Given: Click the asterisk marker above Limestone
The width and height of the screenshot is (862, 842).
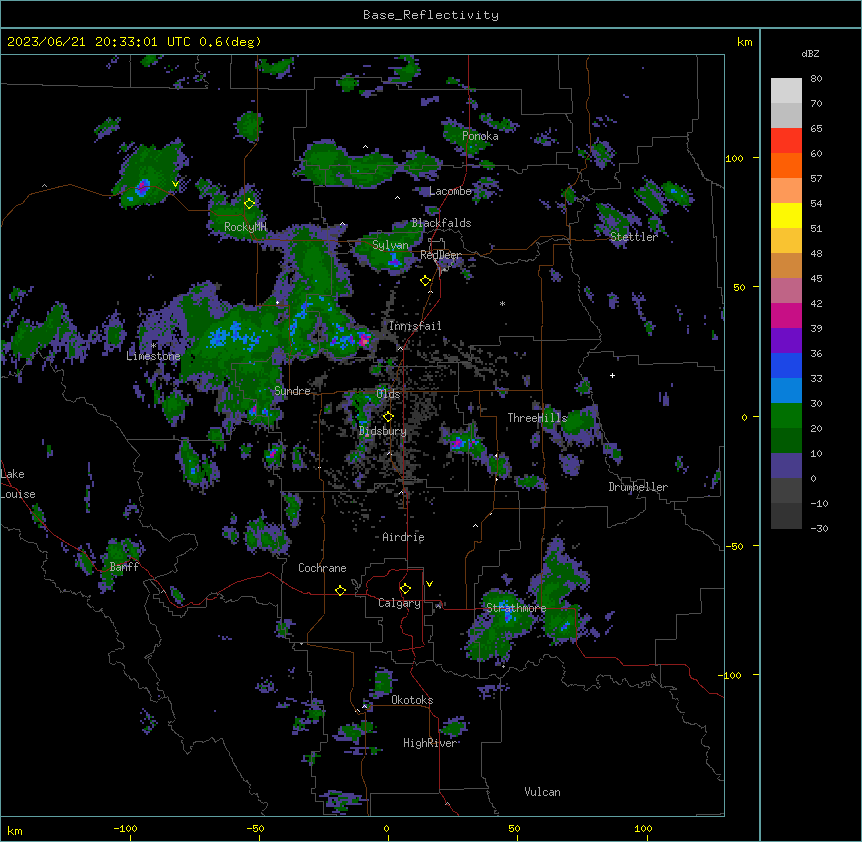Looking at the screenshot, I should 154,346.
